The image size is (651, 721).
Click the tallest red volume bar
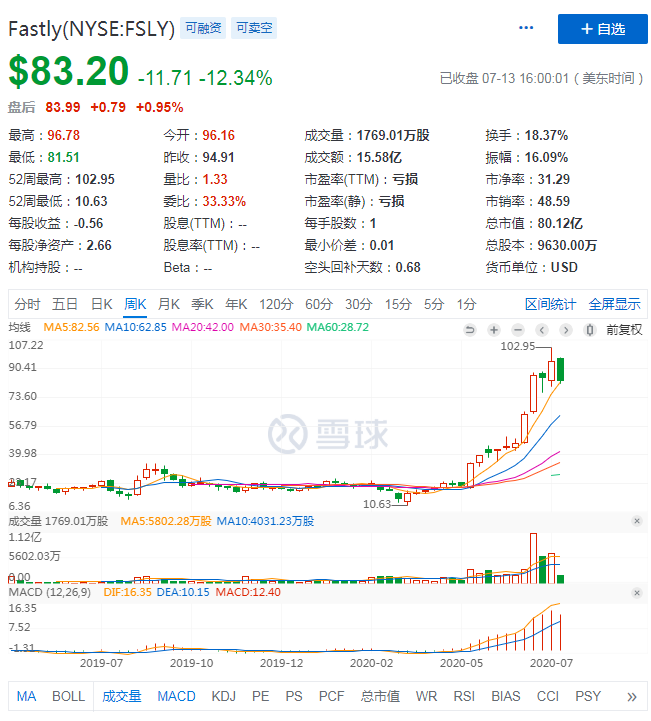tap(533, 558)
